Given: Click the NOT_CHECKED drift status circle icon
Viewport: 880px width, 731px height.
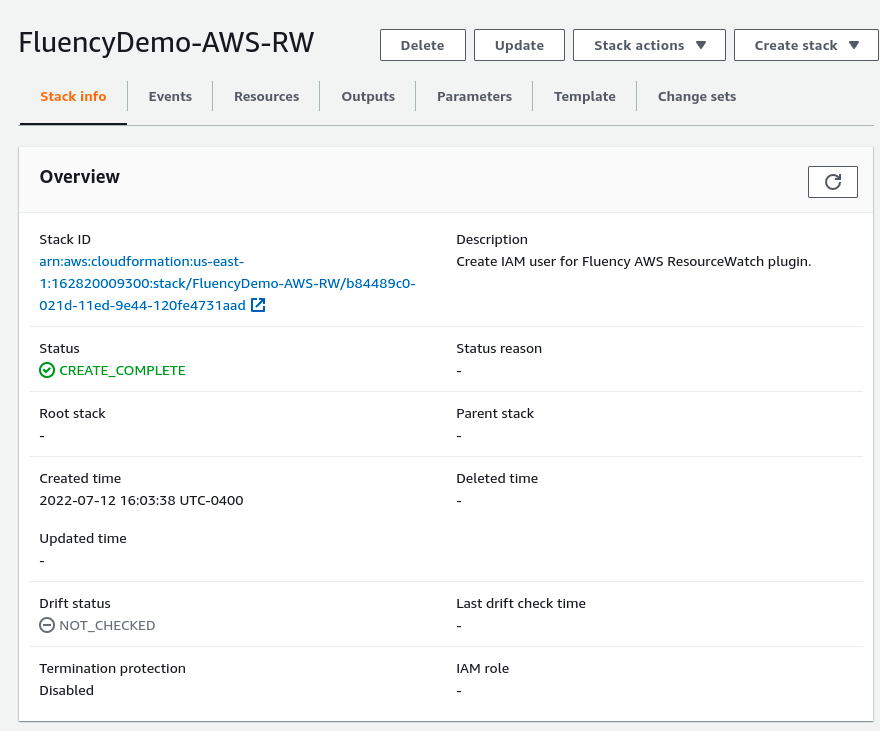Looking at the screenshot, I should (47, 625).
